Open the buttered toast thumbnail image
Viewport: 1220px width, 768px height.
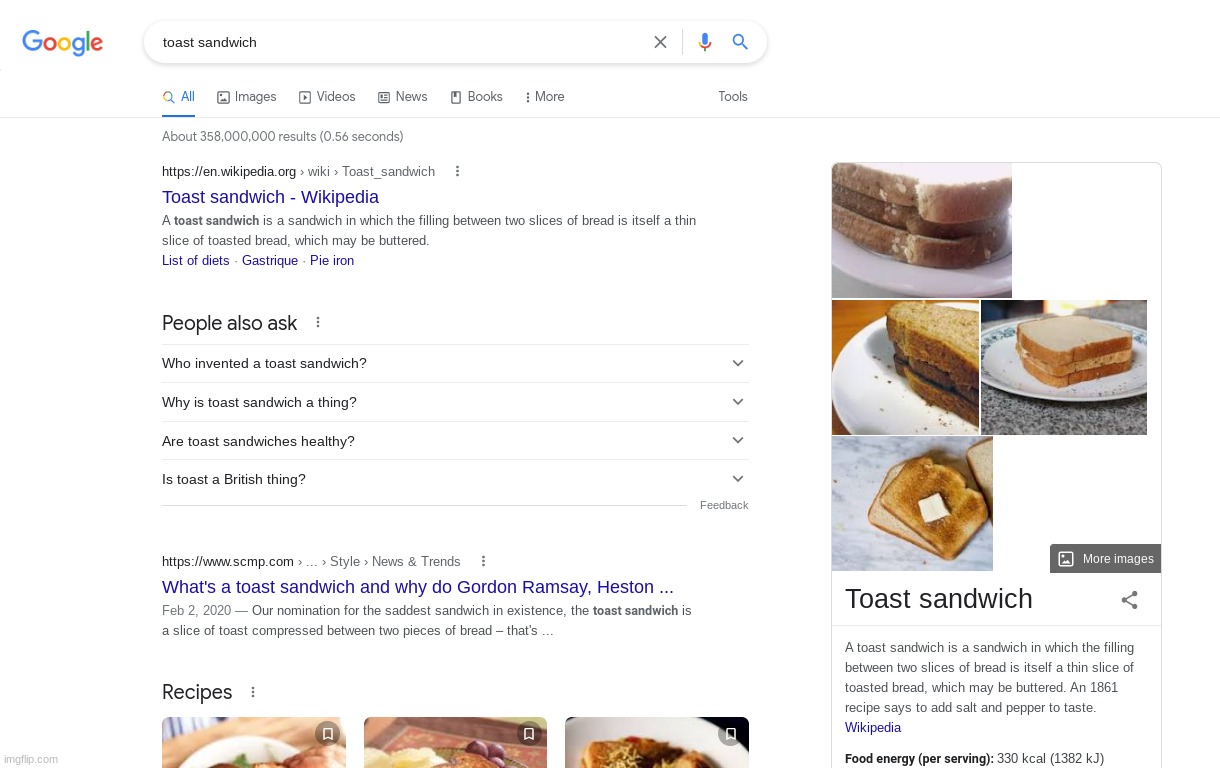coord(912,504)
